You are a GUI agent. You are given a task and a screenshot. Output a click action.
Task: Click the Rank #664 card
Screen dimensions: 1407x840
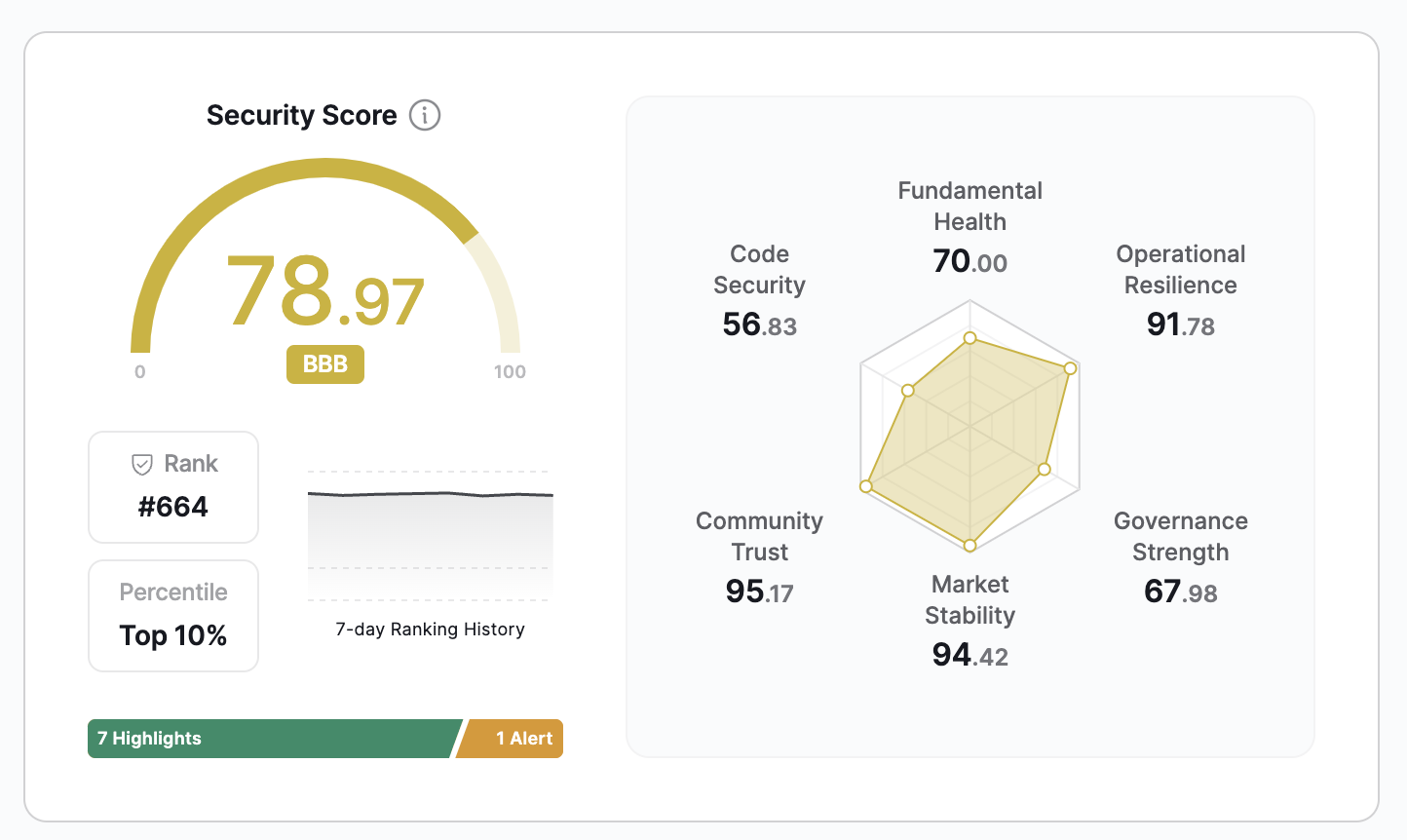[173, 487]
